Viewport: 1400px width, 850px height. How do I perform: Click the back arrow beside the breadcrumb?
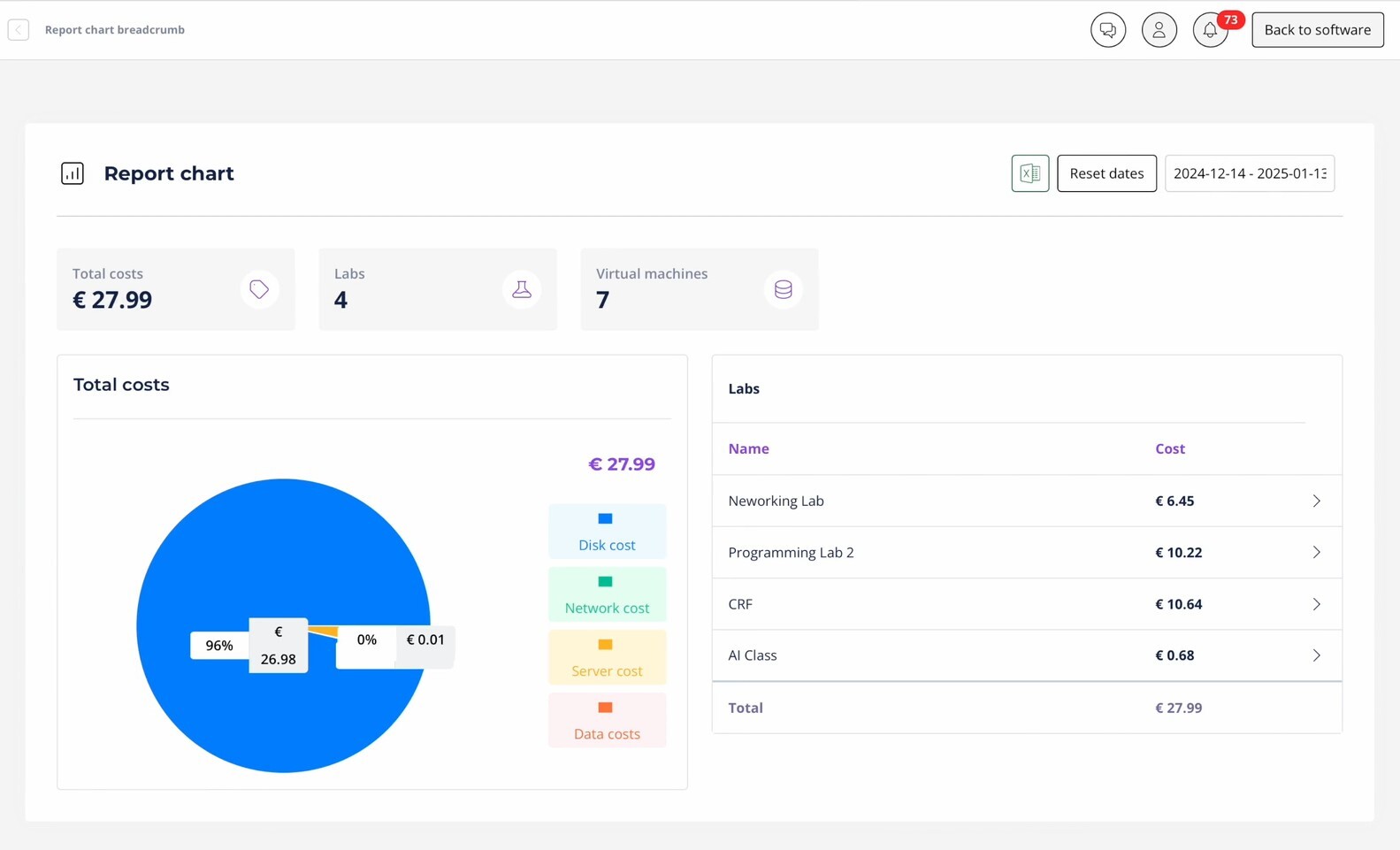[x=19, y=30]
